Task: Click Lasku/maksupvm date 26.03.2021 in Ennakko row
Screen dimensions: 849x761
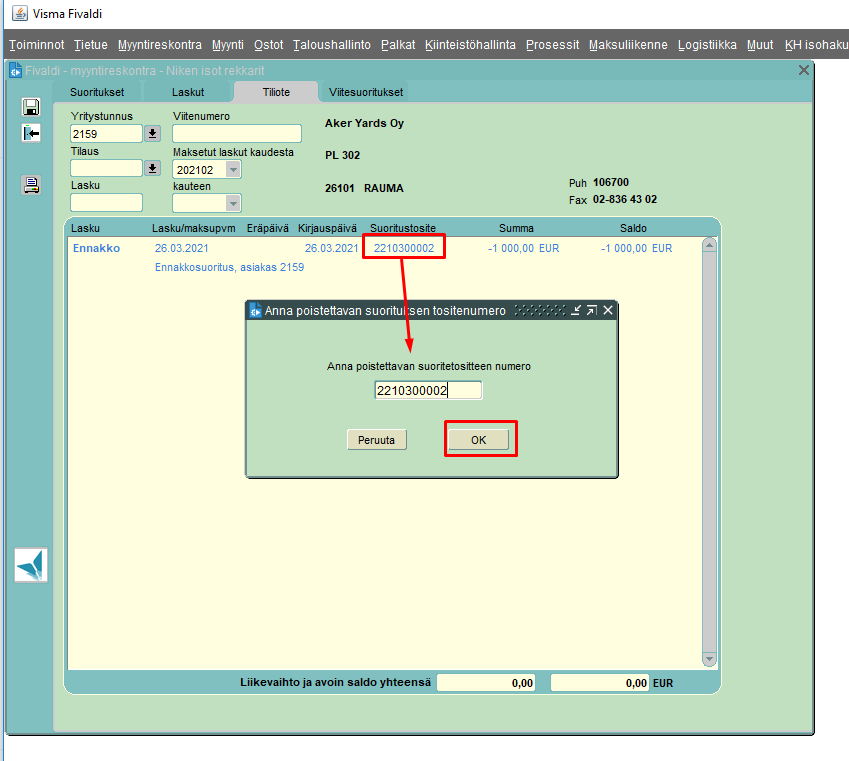Action: (x=181, y=248)
